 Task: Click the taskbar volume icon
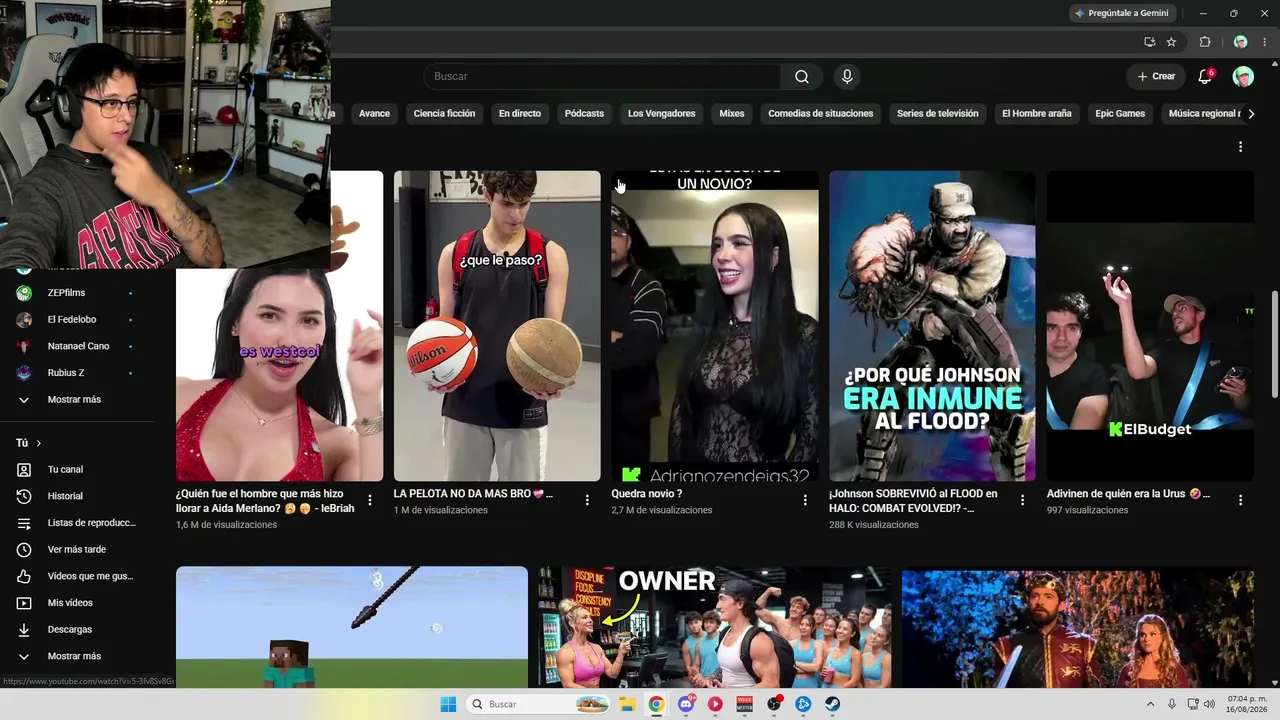coord(1209,704)
